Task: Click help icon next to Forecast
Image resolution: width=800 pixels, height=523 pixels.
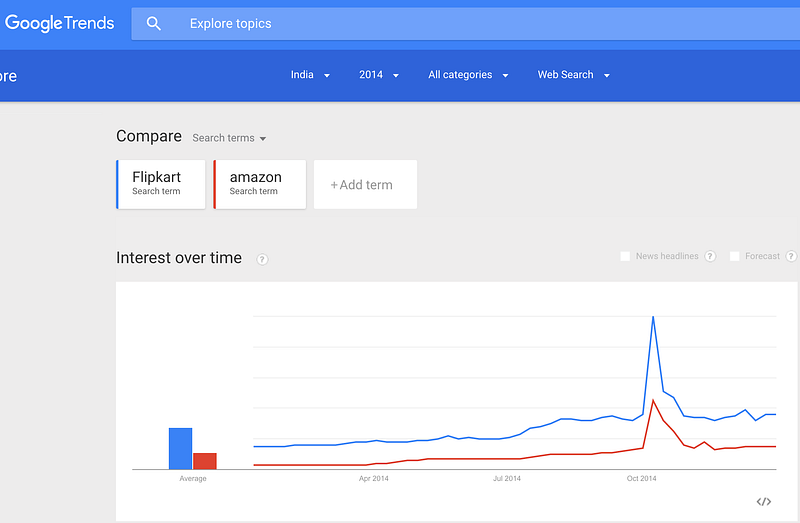Action: pos(791,256)
